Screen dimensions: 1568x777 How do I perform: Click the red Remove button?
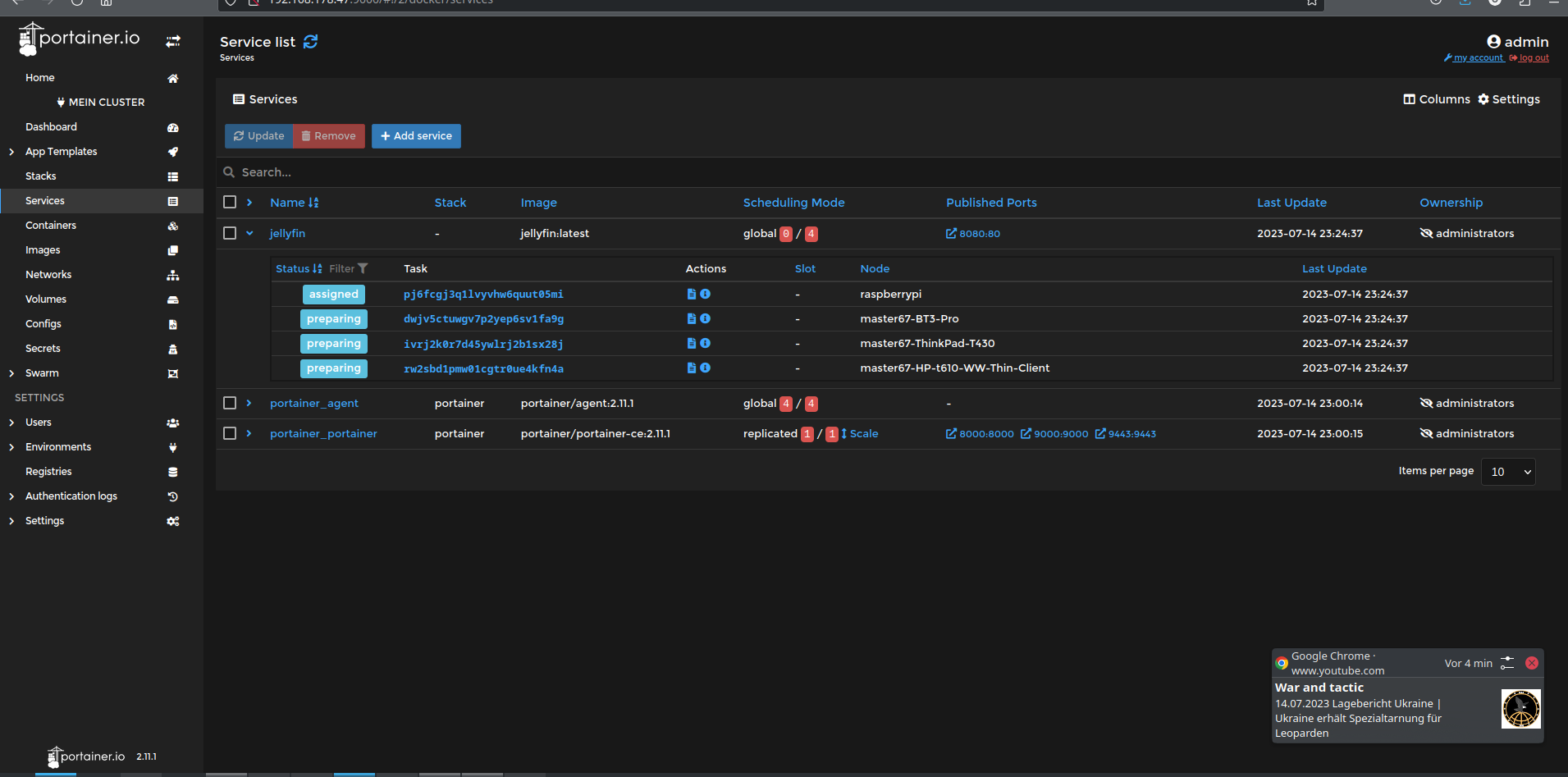click(328, 136)
